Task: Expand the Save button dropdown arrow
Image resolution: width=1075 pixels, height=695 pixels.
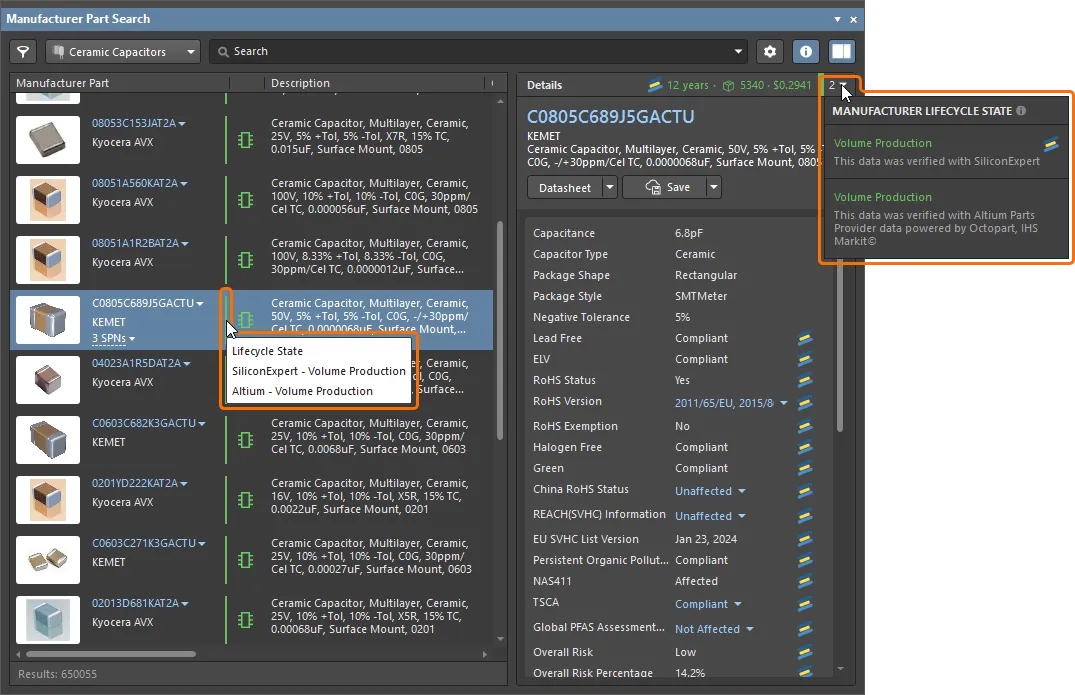Action: [x=713, y=187]
